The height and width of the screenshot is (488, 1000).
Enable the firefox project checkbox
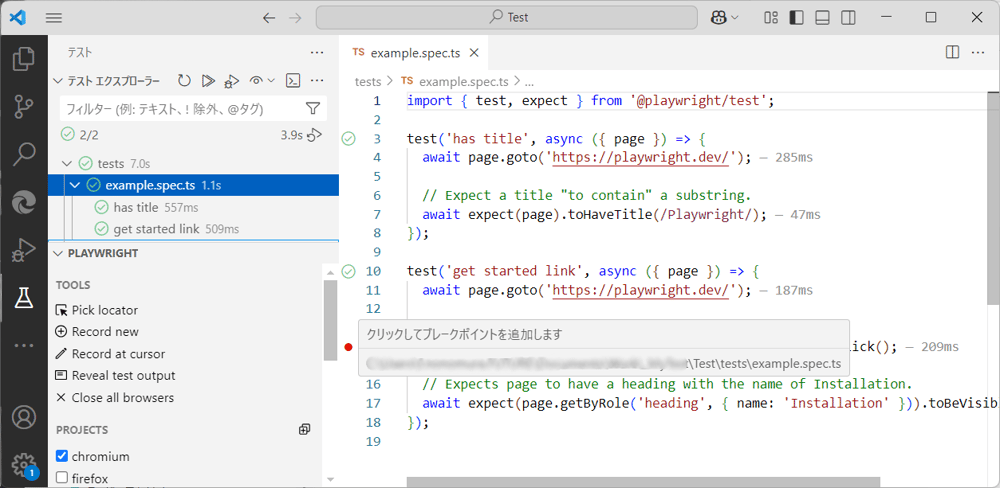click(x=62, y=477)
